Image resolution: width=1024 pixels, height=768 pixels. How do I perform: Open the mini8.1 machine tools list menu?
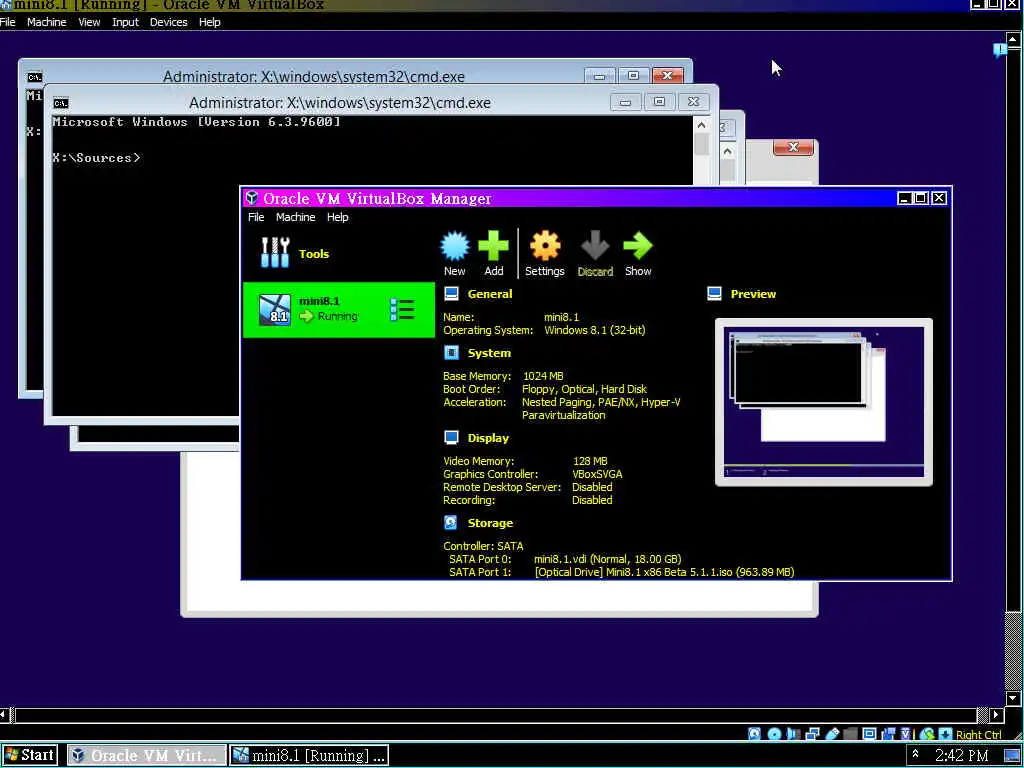pos(402,310)
